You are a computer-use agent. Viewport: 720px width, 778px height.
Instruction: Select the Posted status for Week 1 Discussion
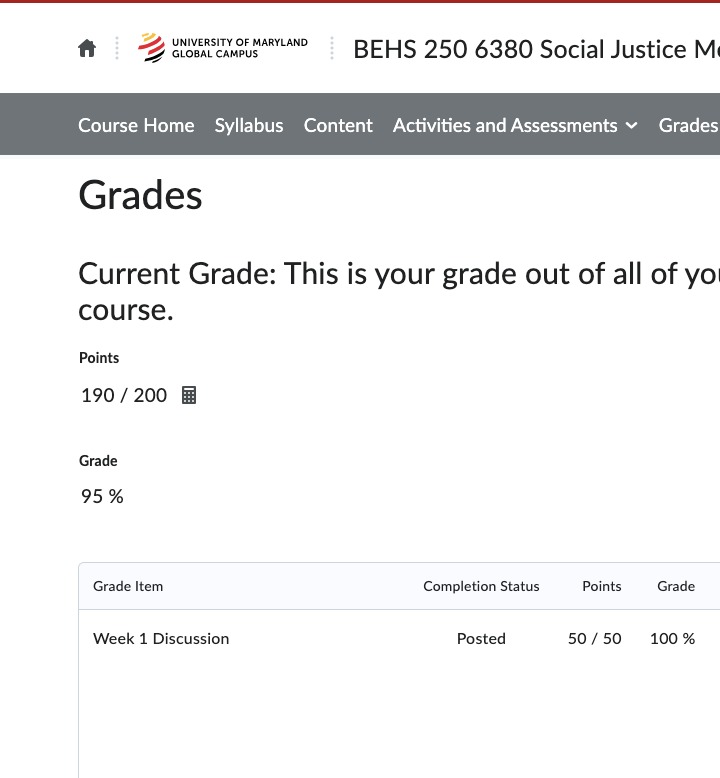pos(481,638)
